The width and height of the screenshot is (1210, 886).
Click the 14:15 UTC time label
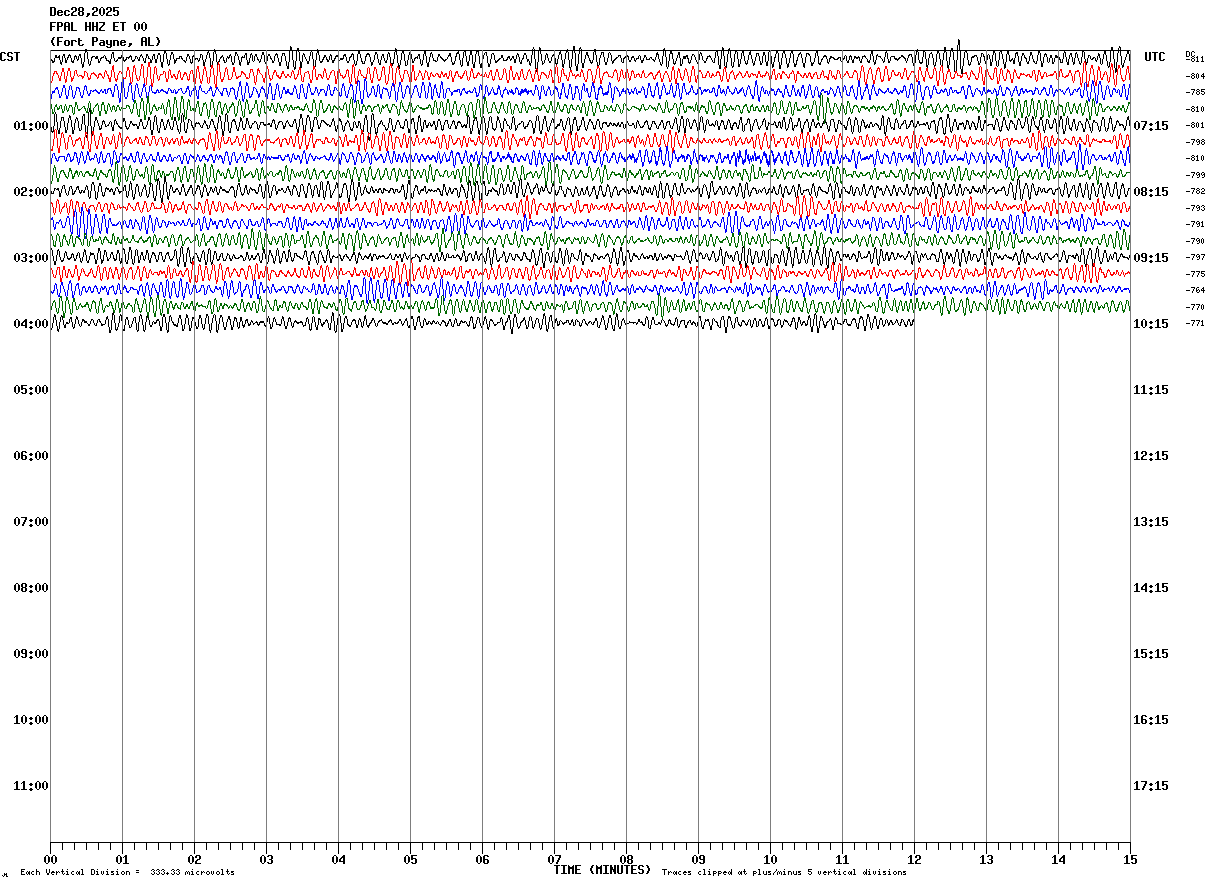[1151, 588]
